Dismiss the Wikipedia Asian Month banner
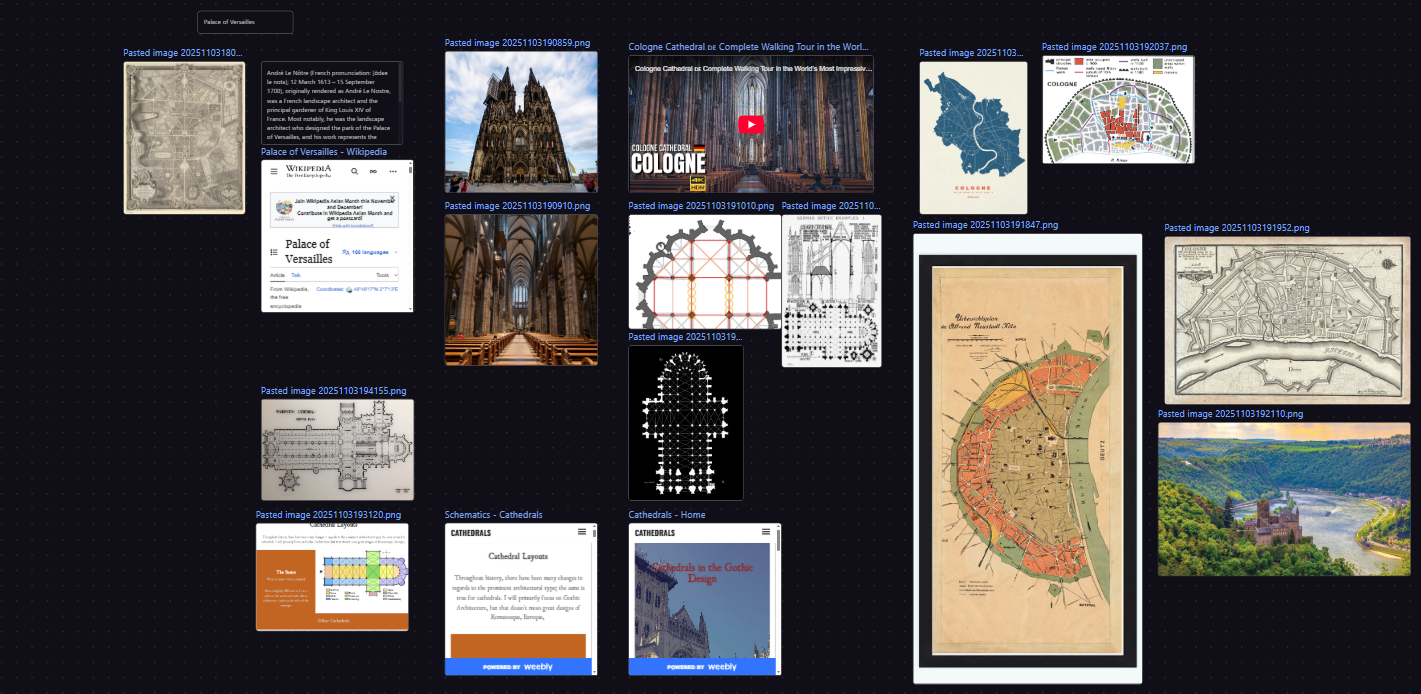This screenshot has height=694, width=1421. point(393,197)
